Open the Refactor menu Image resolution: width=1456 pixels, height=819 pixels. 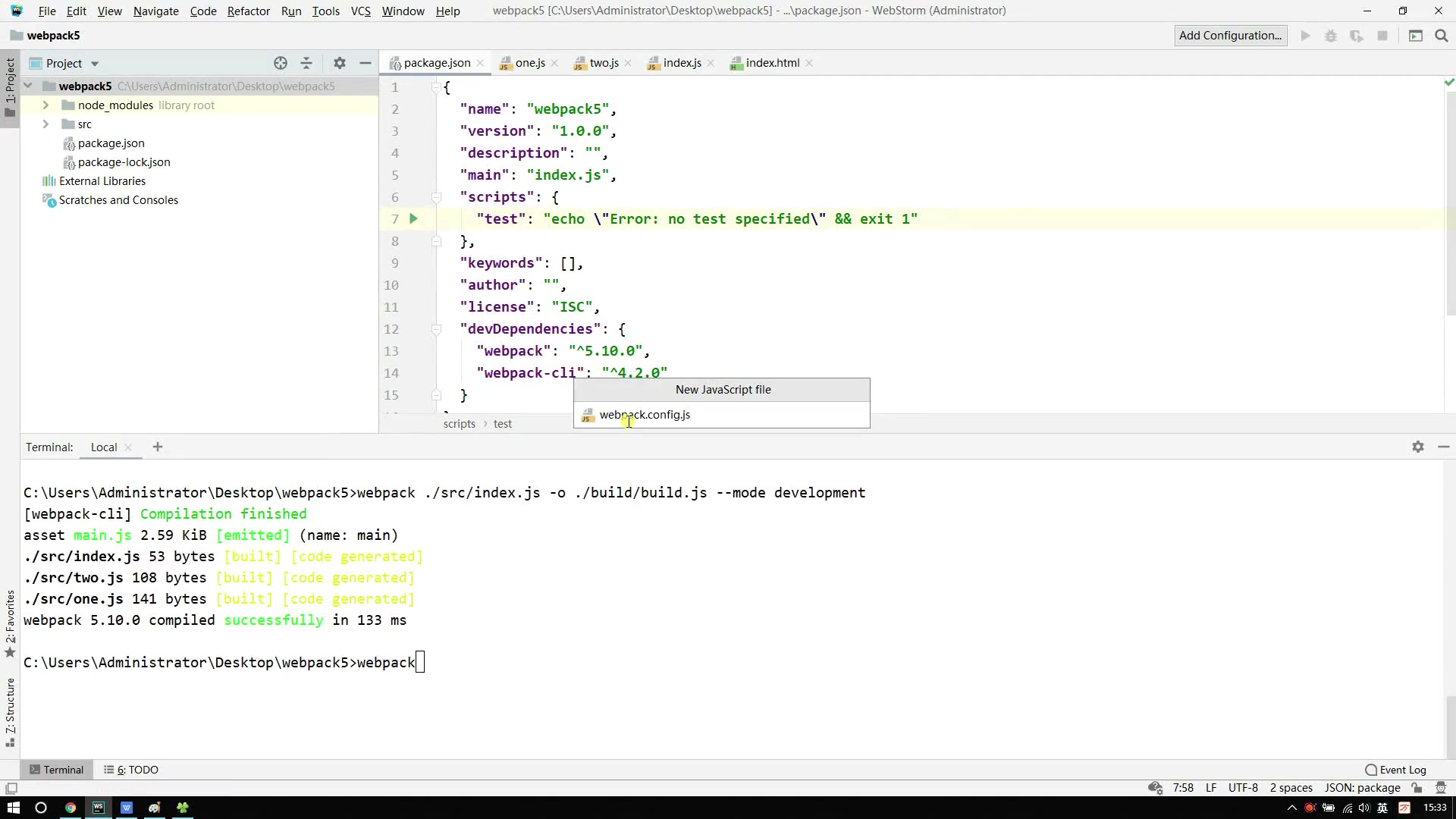(248, 11)
